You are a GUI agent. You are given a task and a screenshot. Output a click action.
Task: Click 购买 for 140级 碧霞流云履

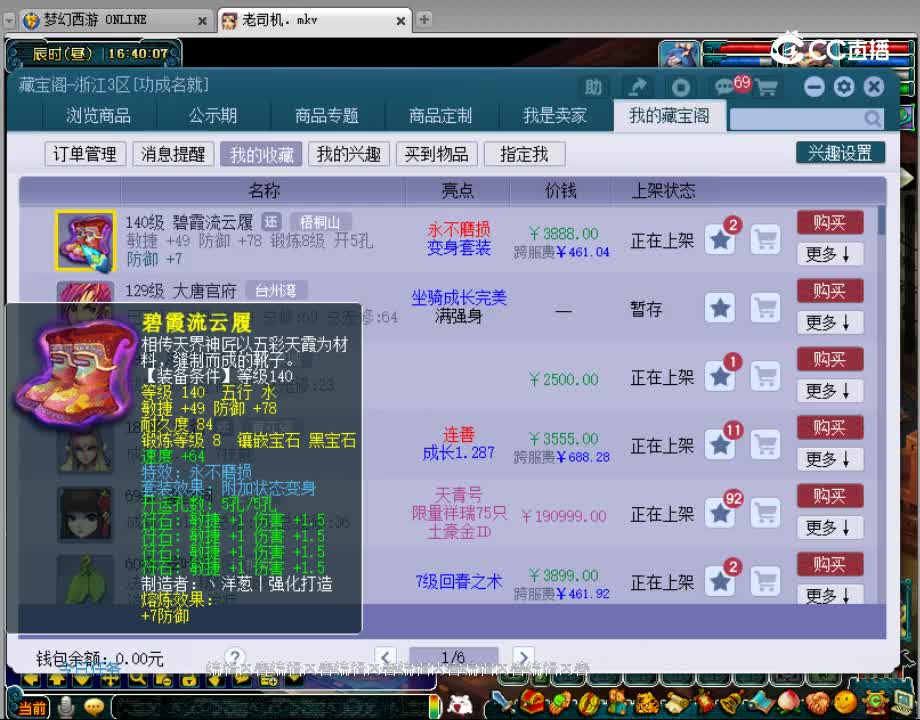(830, 222)
